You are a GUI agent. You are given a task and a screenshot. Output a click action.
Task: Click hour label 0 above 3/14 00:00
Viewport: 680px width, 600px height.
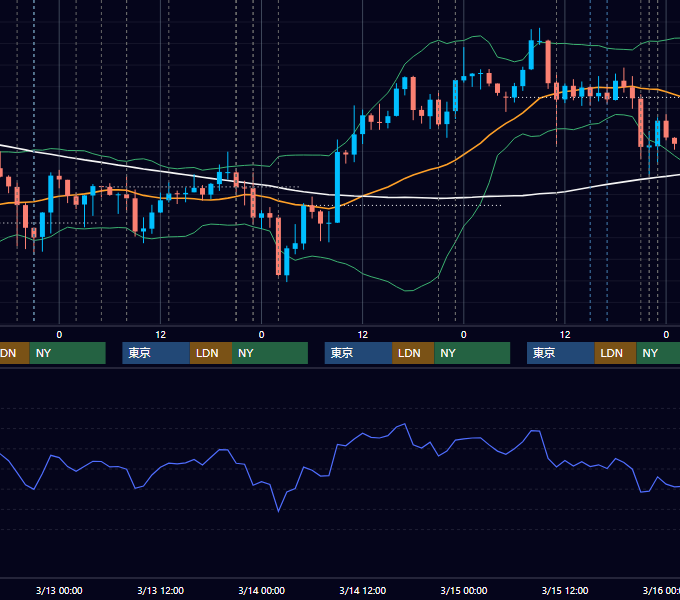click(262, 335)
